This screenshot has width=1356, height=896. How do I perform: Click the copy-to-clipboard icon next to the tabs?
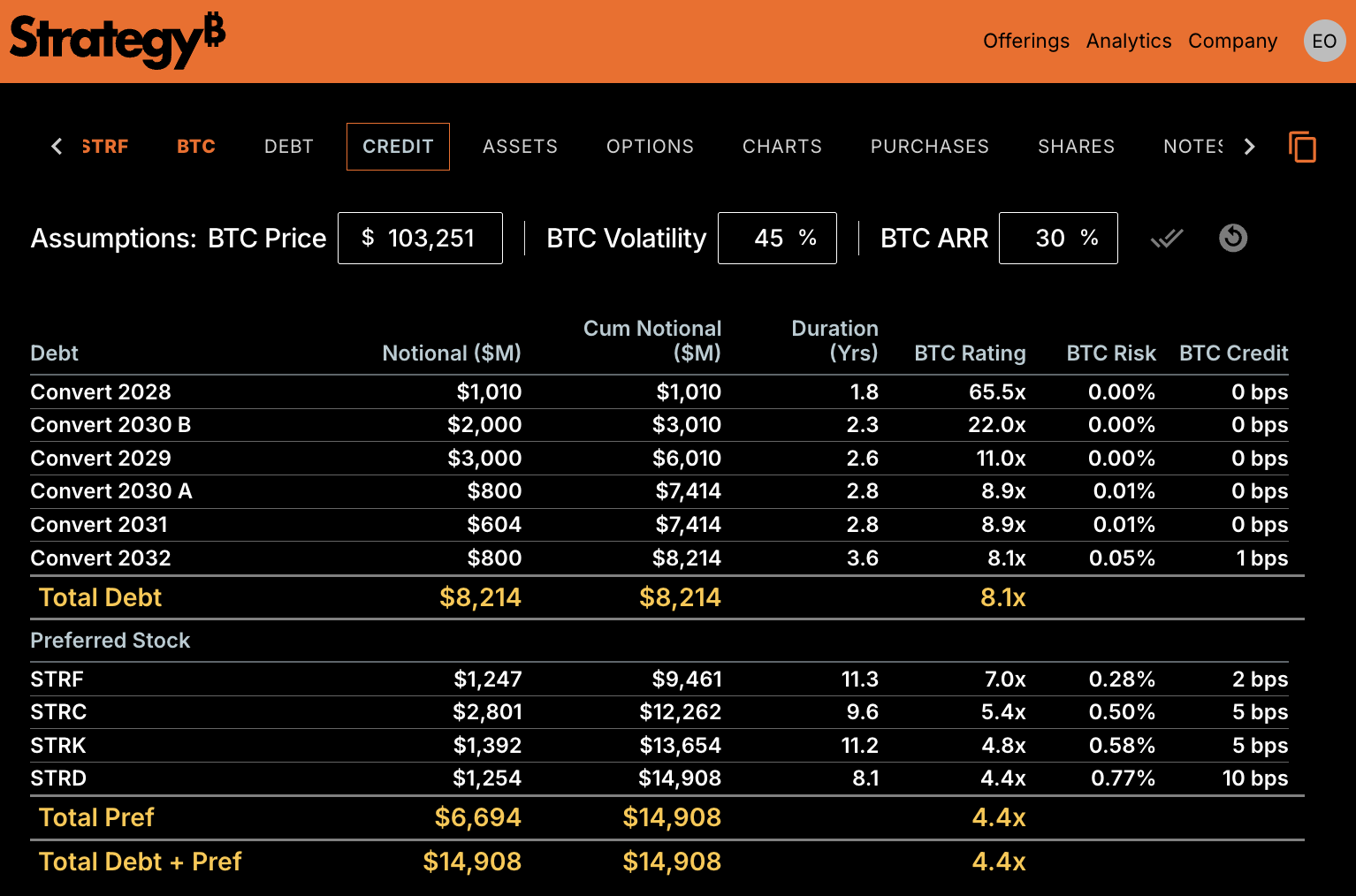[x=1302, y=147]
